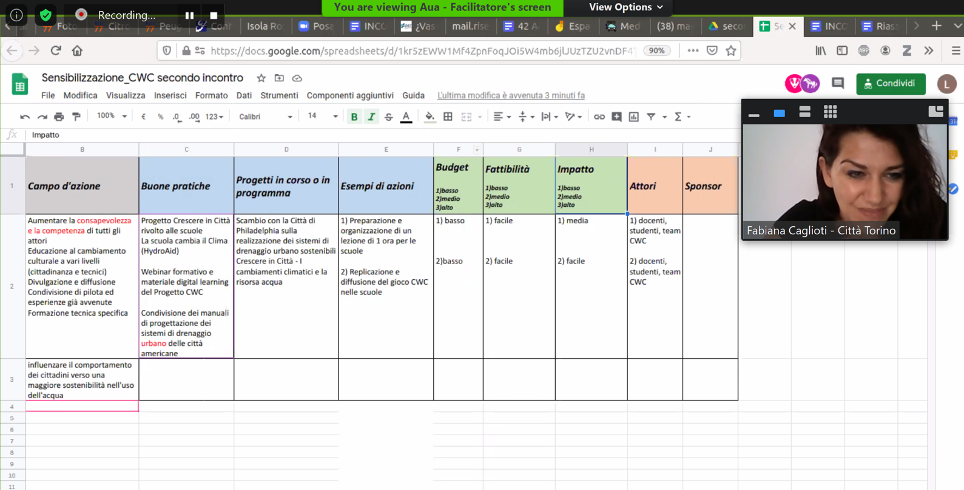Open the filter dropdown on Budget column
Viewport: 964px width, 490px height.
pos(476,150)
